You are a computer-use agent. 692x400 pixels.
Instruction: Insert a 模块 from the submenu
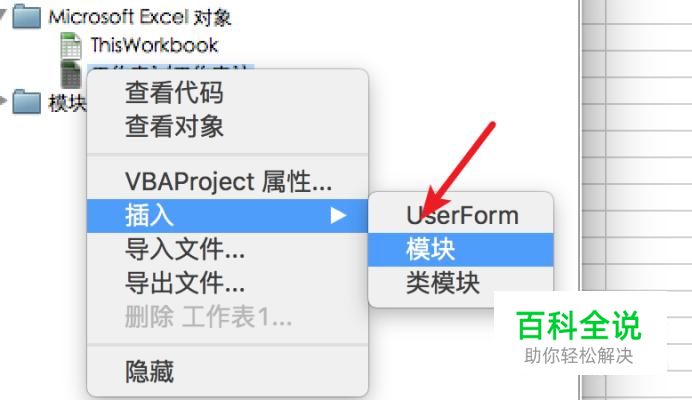[461, 249]
